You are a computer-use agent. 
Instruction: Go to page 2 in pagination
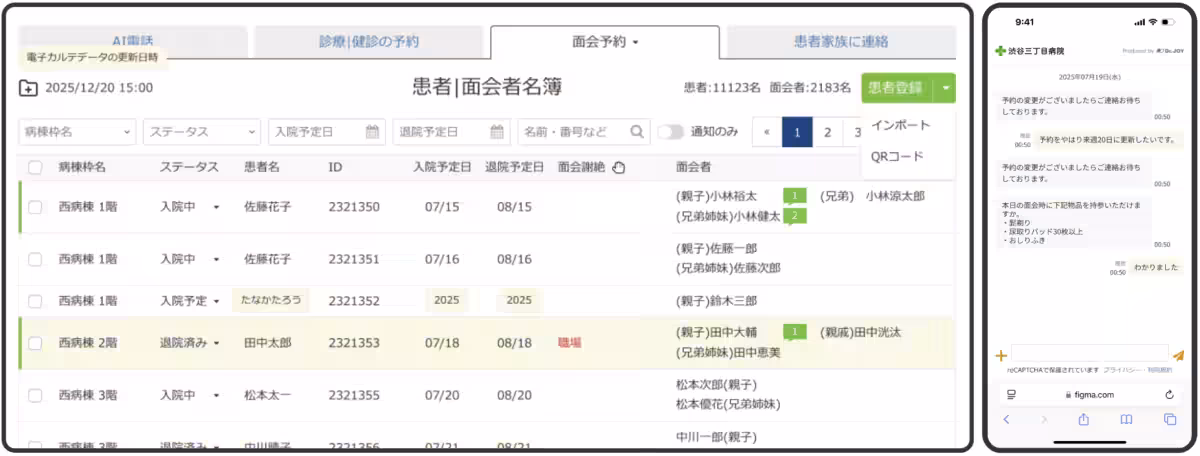[x=827, y=132]
